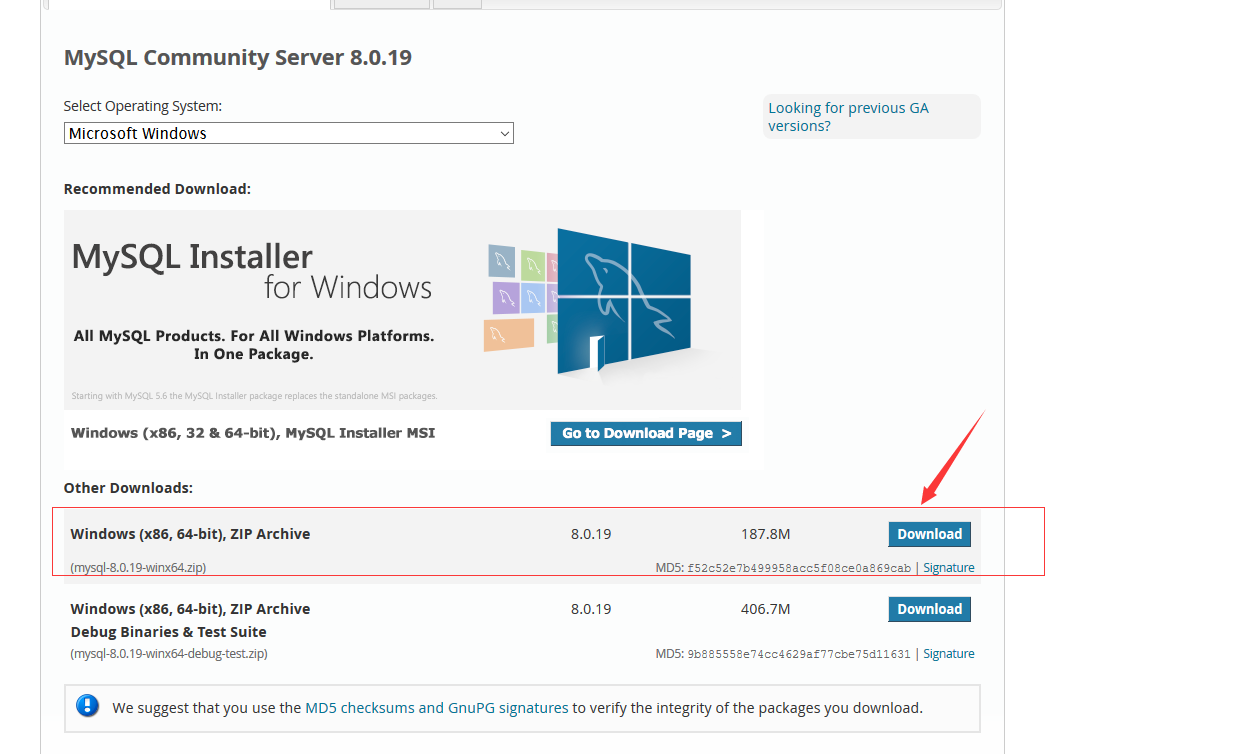Open Signature link for mysql-8.0.19-winx64.zip
The height and width of the screenshot is (754, 1239).
[948, 567]
